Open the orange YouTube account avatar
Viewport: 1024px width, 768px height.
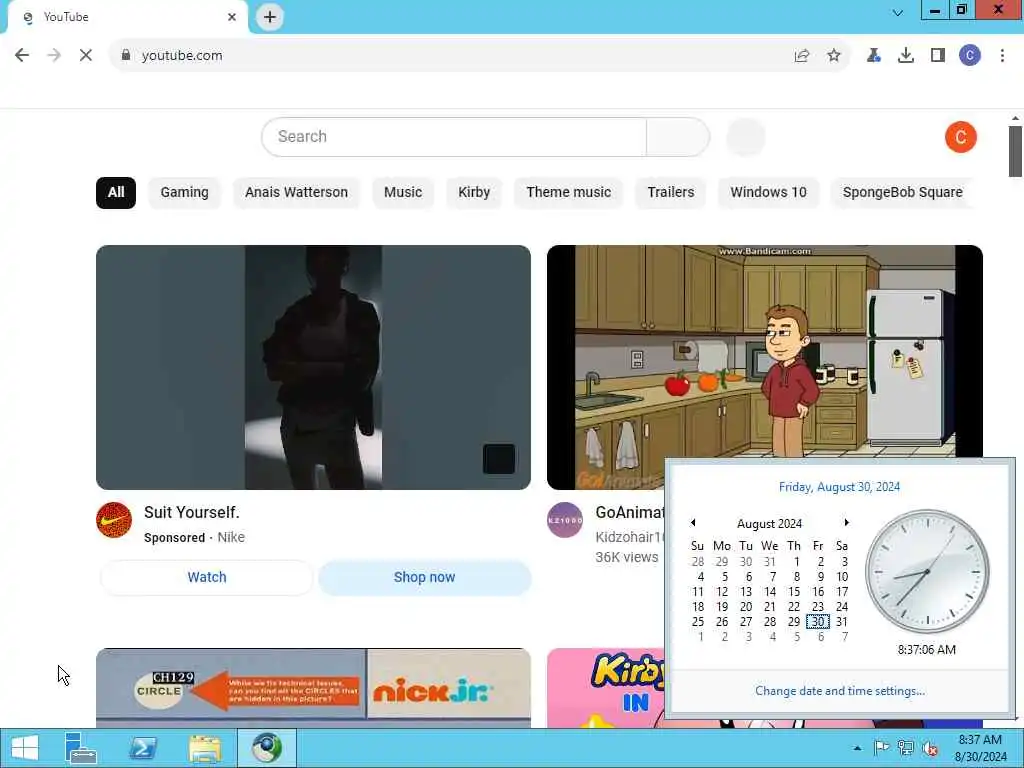[x=961, y=137]
